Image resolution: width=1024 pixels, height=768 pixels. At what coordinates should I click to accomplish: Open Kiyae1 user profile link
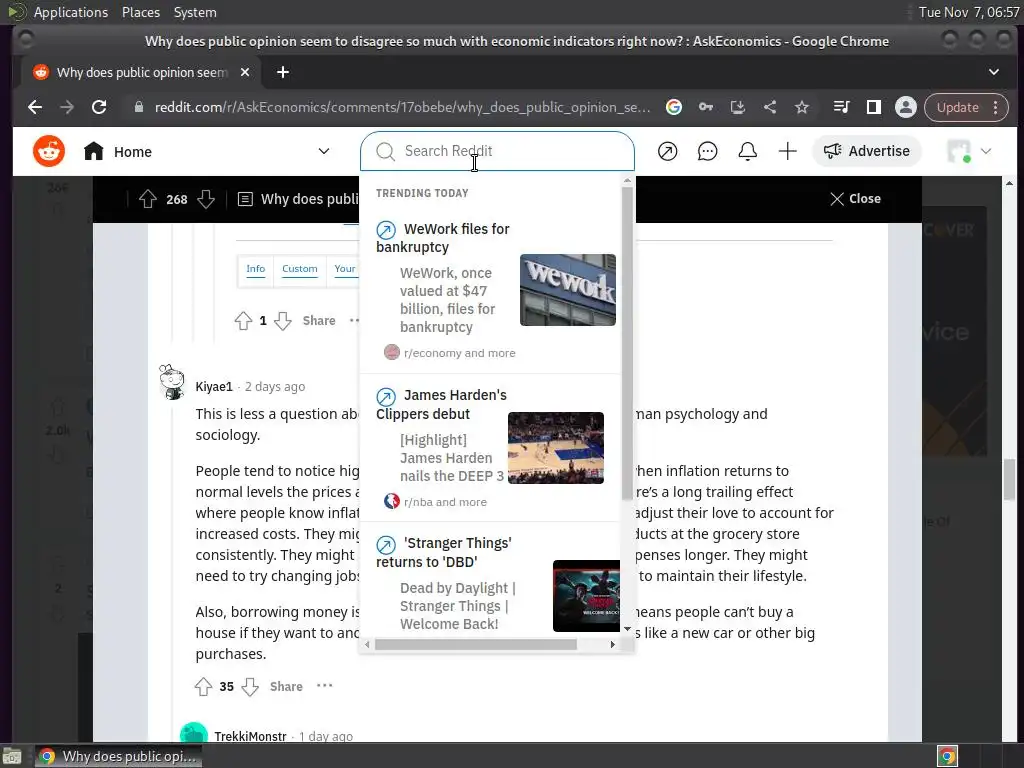(x=214, y=387)
